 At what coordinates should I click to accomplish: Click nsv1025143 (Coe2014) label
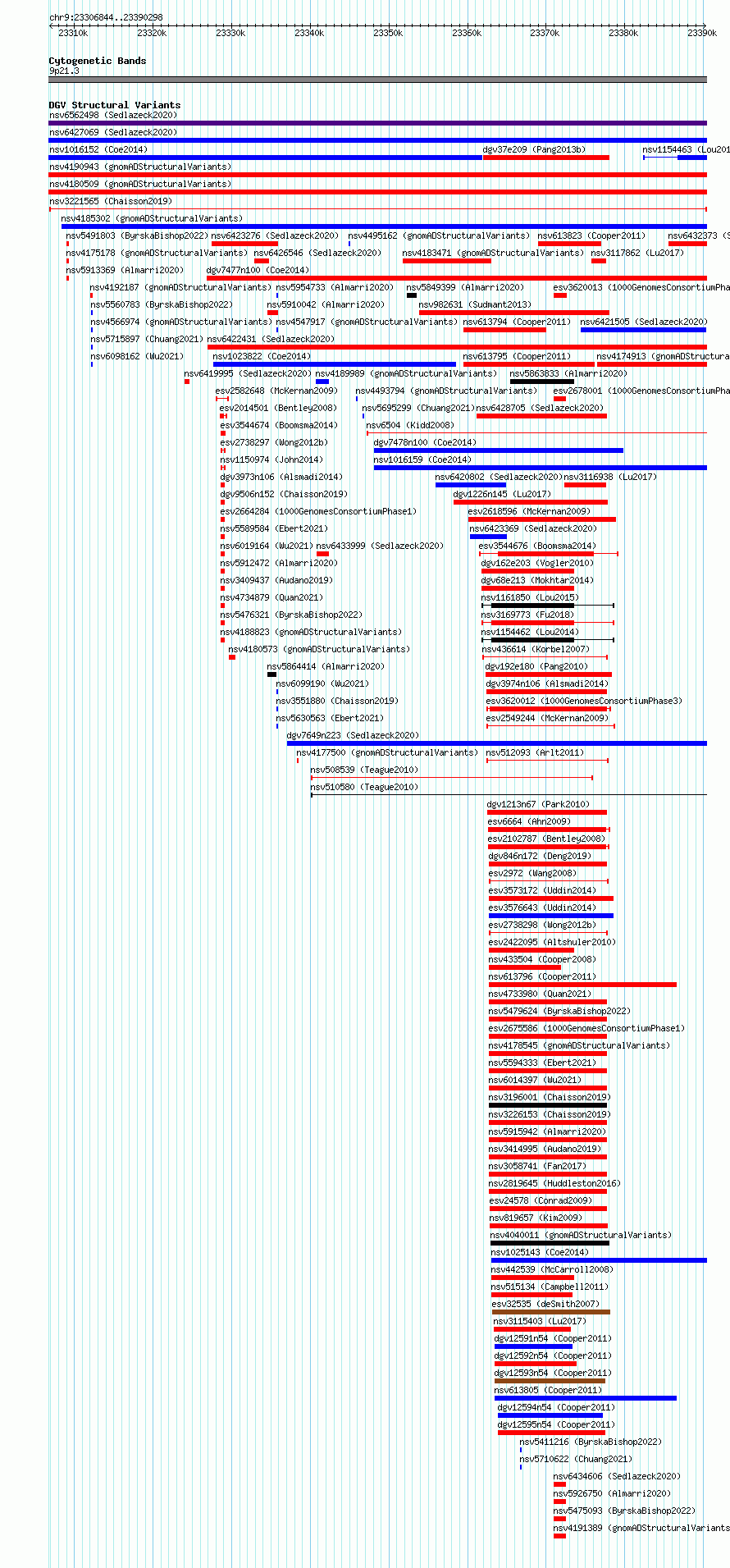[540, 1252]
